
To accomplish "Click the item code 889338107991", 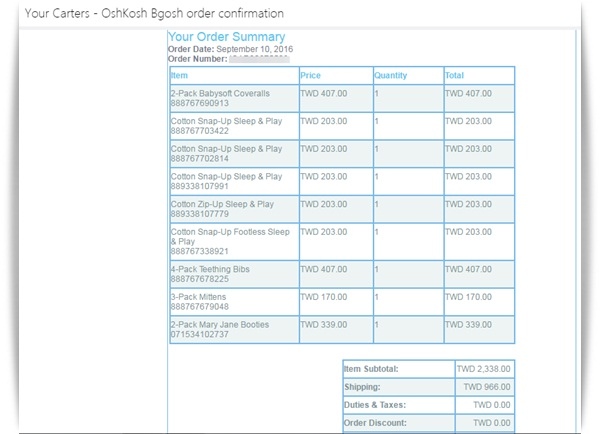I will [199, 186].
